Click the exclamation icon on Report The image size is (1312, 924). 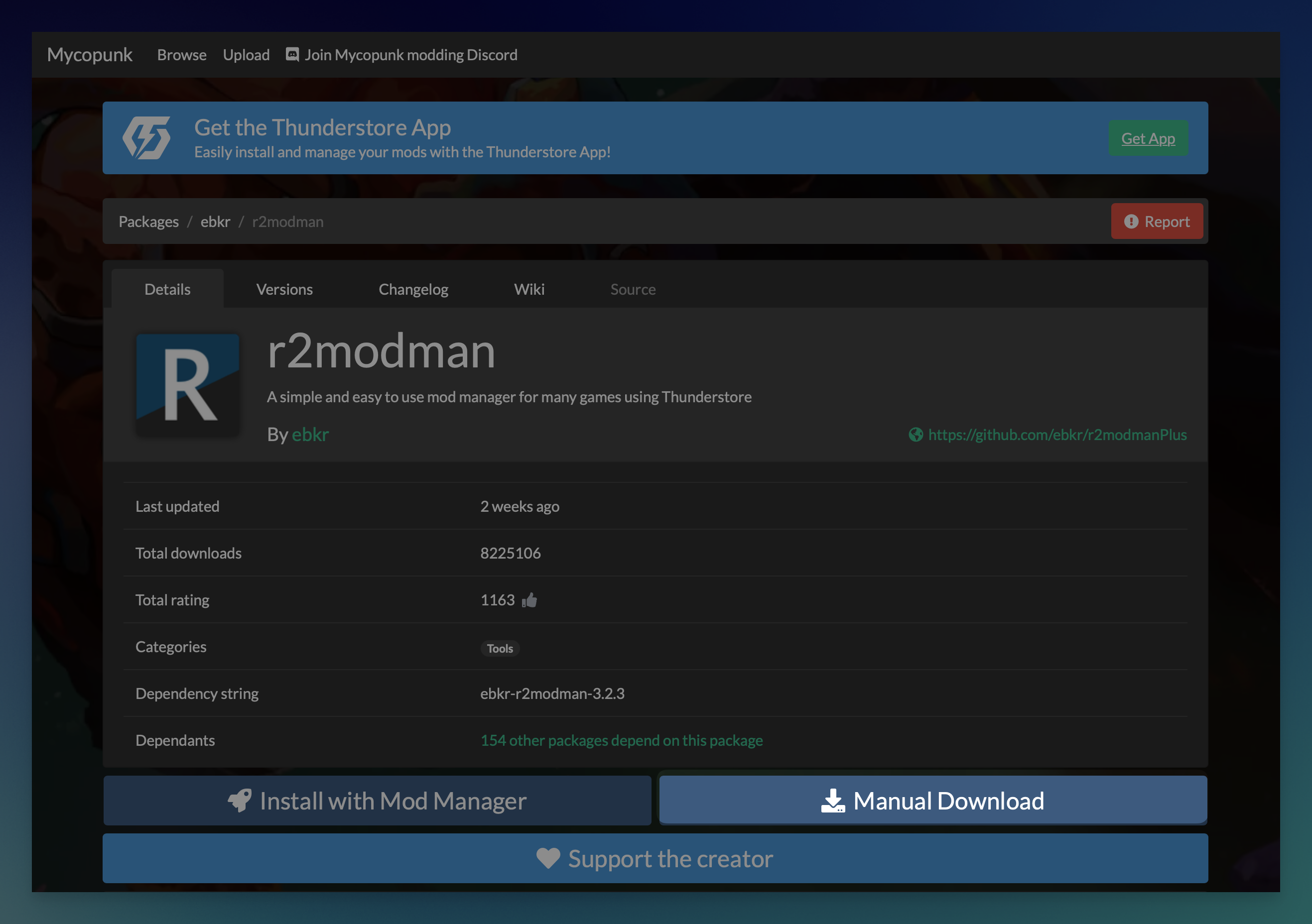point(1131,222)
